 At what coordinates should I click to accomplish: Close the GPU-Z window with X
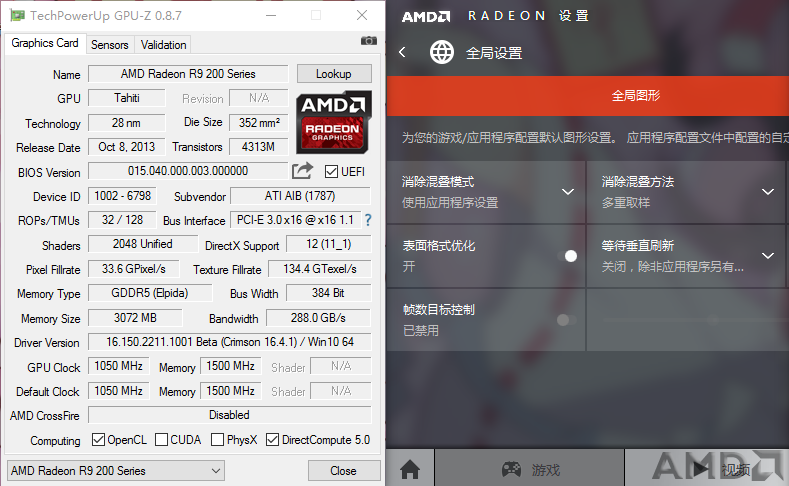tap(362, 16)
